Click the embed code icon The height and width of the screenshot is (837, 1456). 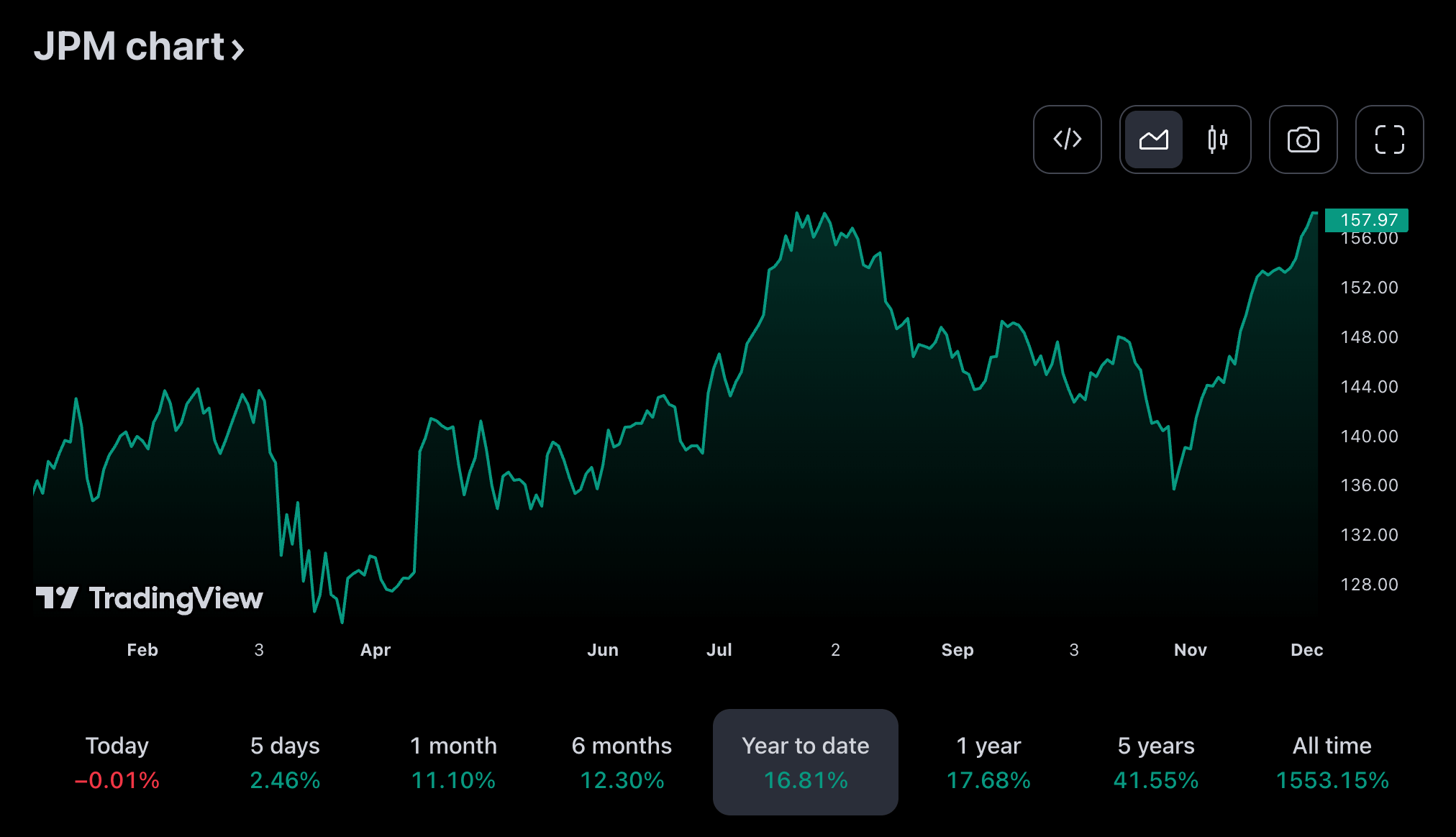(1067, 139)
